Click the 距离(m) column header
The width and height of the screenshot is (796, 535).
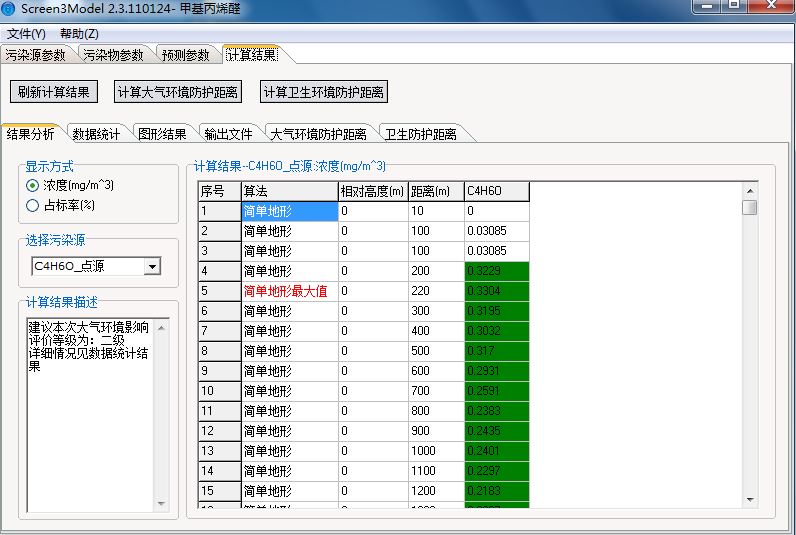pyautogui.click(x=436, y=191)
